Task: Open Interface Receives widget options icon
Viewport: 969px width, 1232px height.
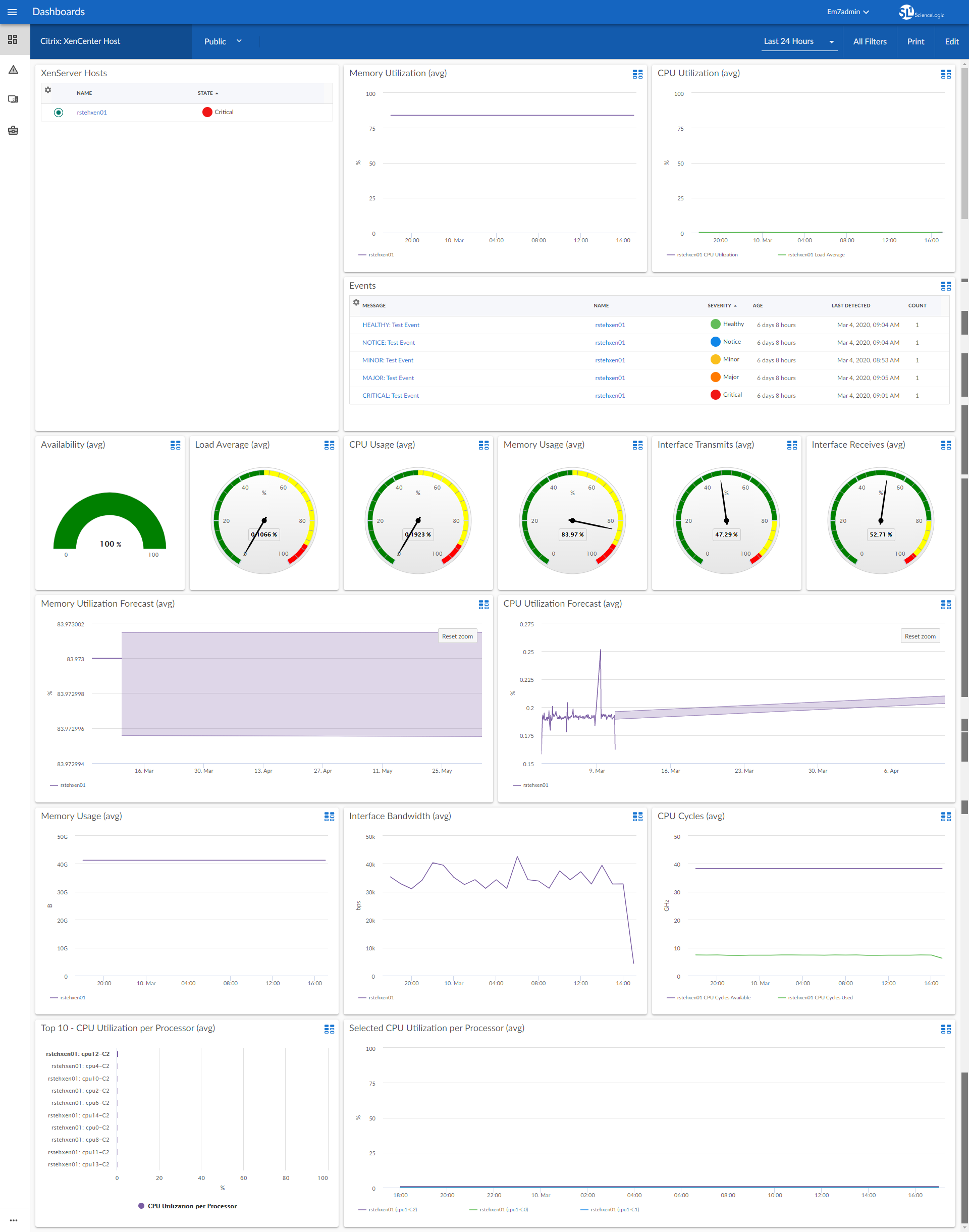Action: pos(946,445)
